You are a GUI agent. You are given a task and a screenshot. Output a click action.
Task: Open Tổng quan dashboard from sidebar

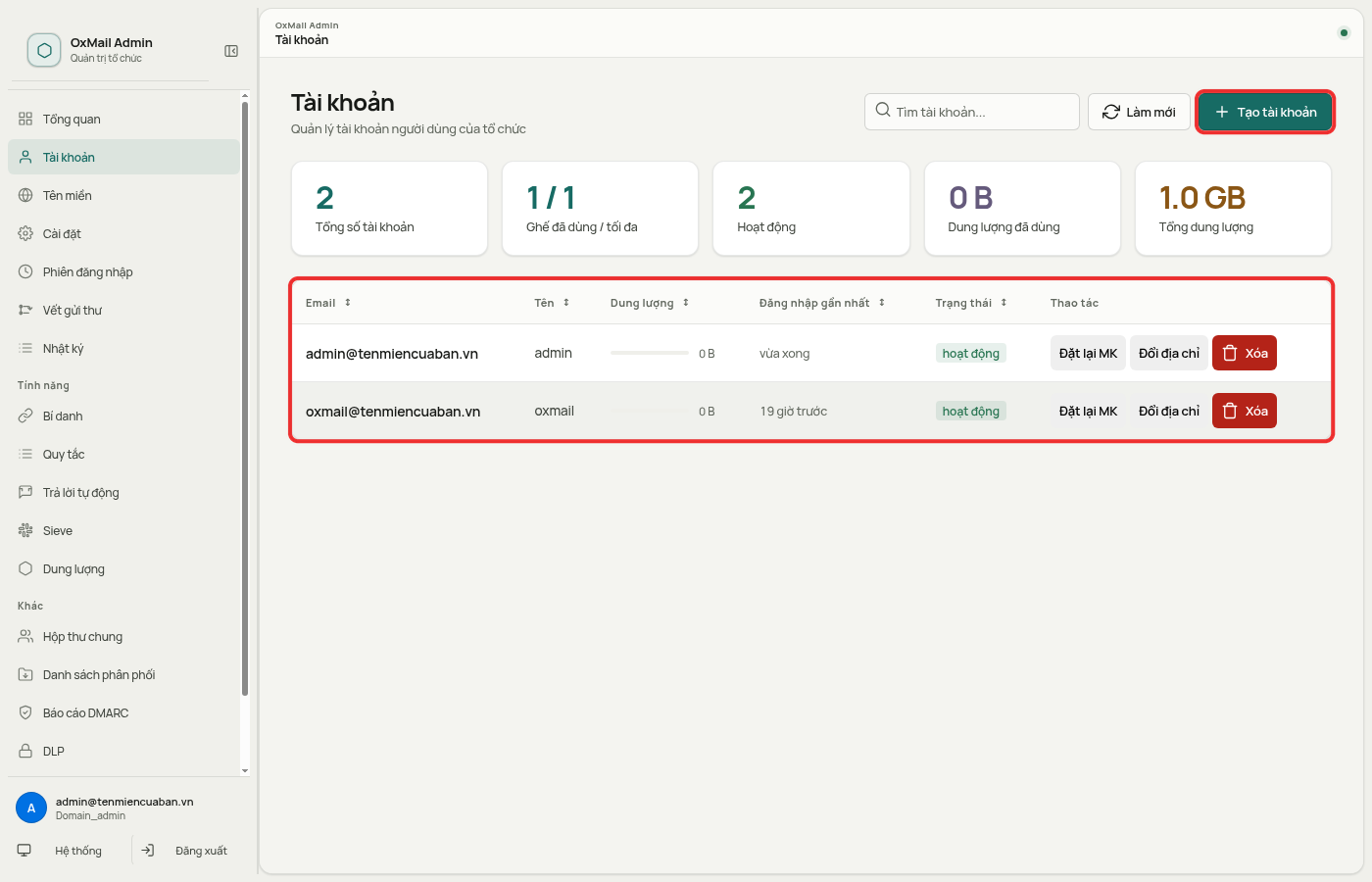(x=123, y=119)
